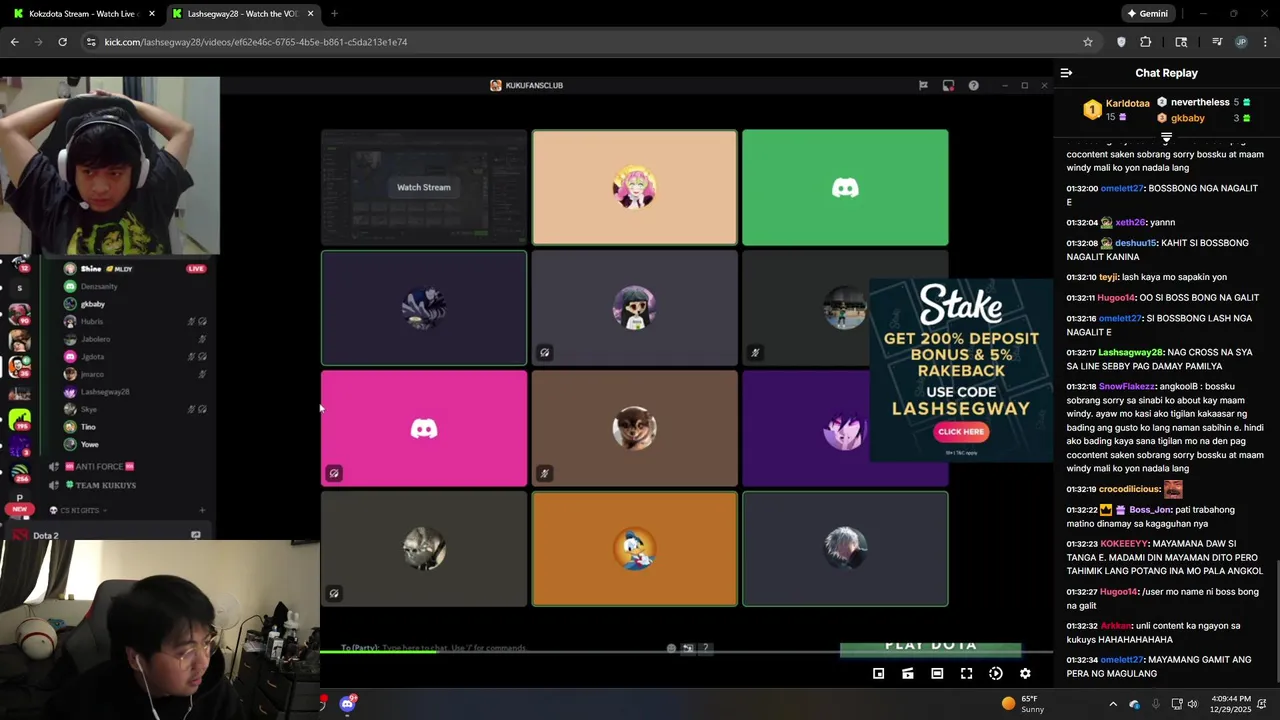Click deshuu15 username in chat
1280x720 pixels.
pos(1135,243)
